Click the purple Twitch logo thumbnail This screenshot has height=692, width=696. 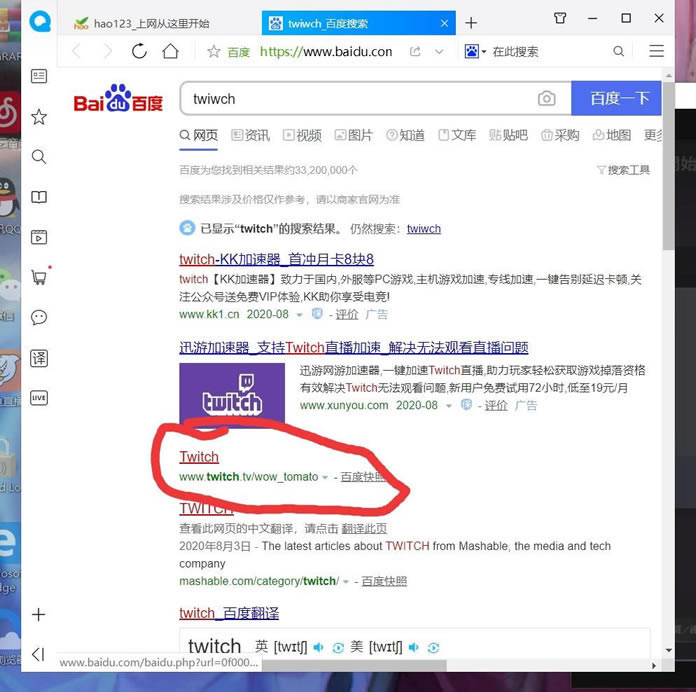(232, 393)
